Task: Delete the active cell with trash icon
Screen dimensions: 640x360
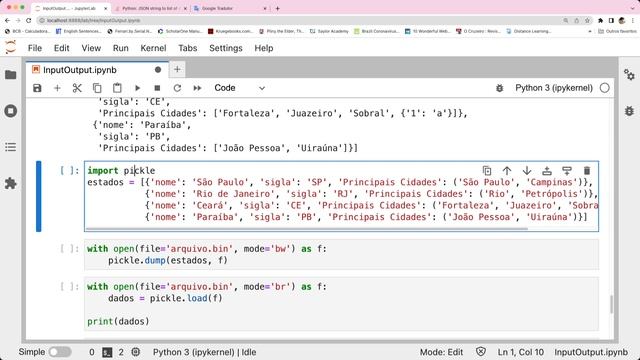Action: [x=587, y=171]
